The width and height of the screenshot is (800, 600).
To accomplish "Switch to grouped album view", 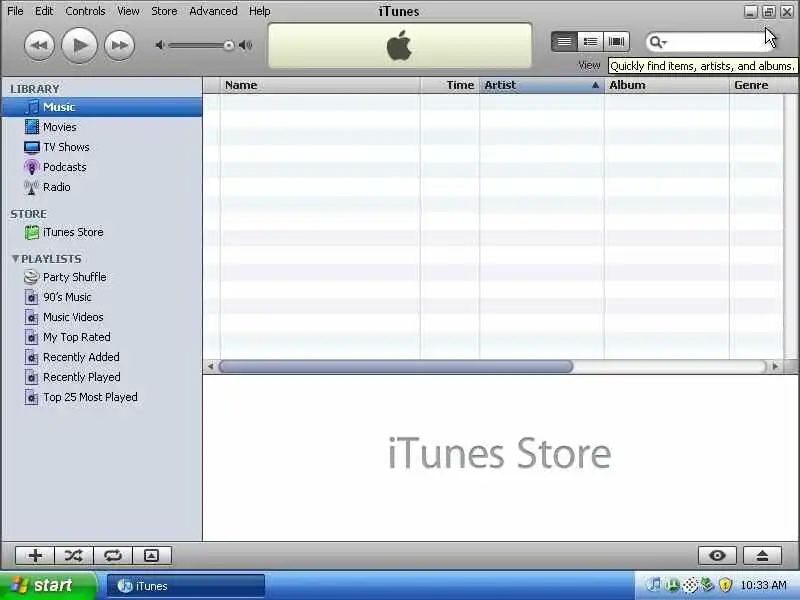I will (x=590, y=42).
